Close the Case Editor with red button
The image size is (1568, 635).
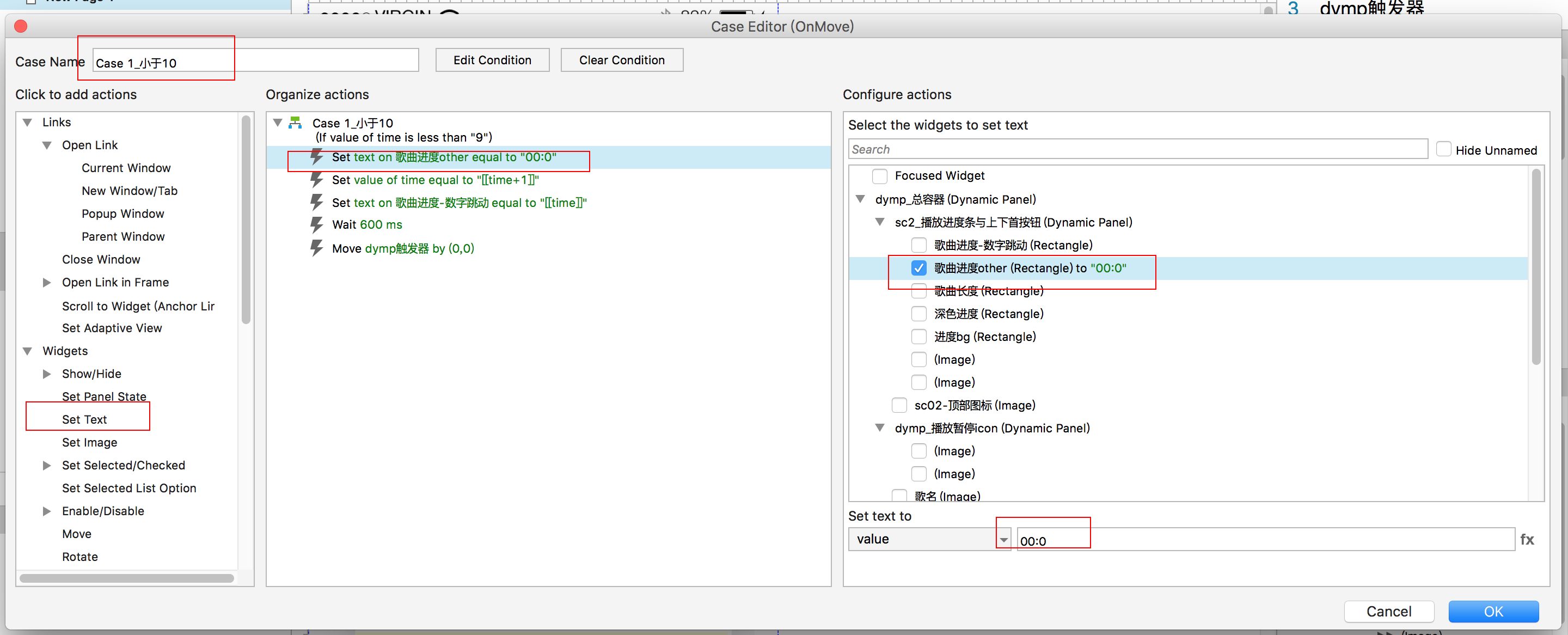coord(21,26)
